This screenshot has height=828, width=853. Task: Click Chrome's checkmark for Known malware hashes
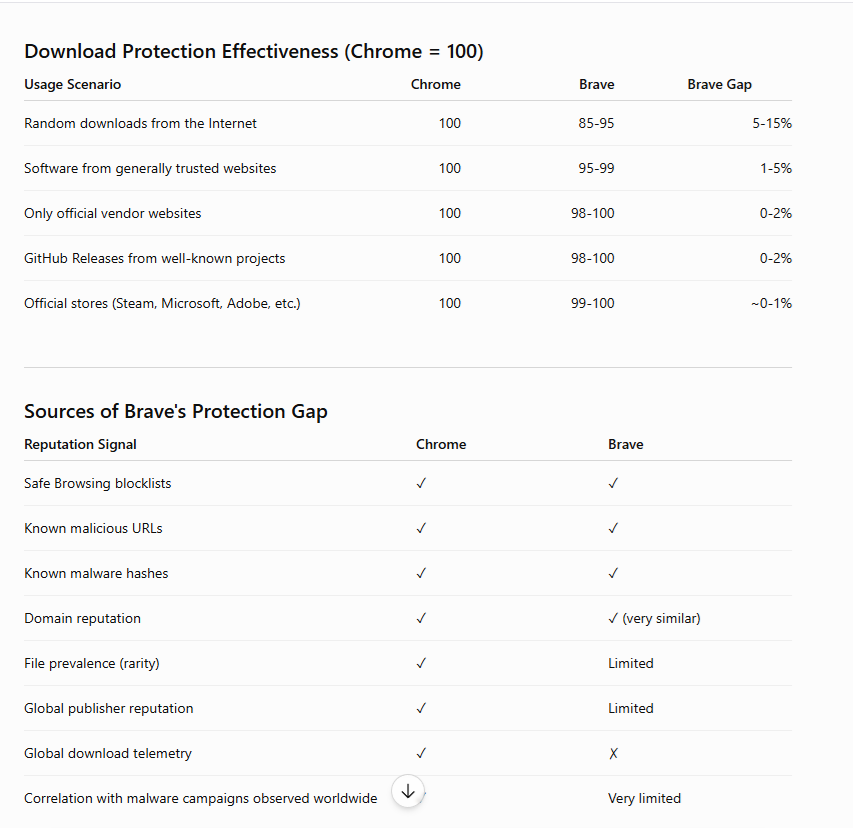pyautogui.click(x=421, y=573)
